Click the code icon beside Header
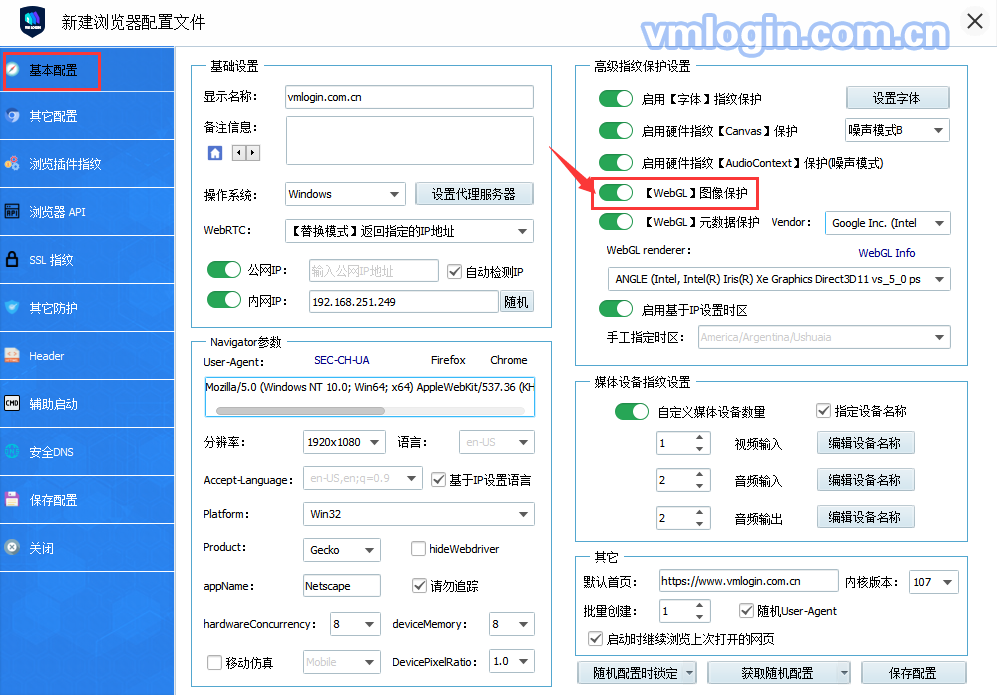This screenshot has width=997, height=695. [12, 355]
